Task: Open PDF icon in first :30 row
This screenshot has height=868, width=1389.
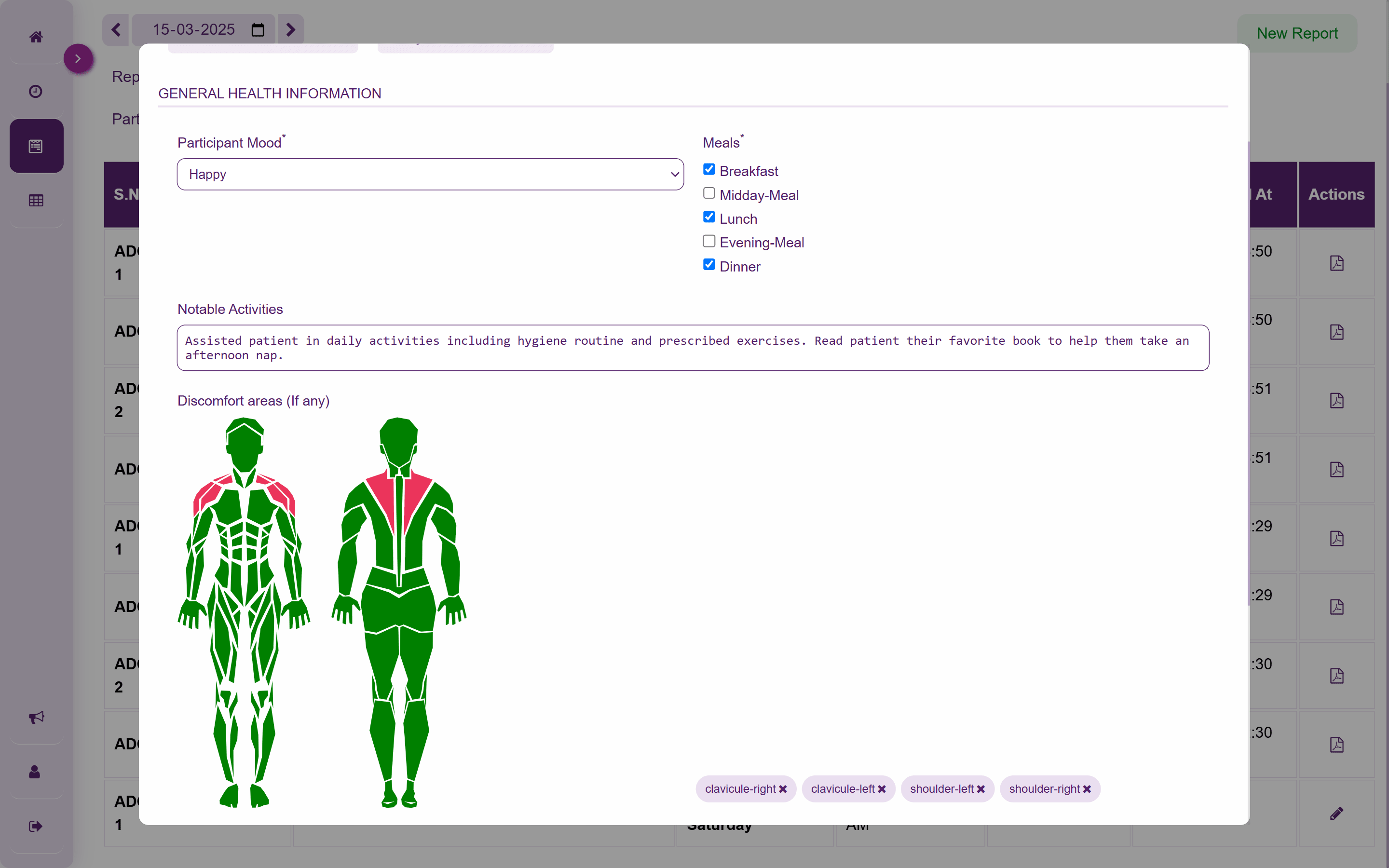Action: click(x=1336, y=676)
